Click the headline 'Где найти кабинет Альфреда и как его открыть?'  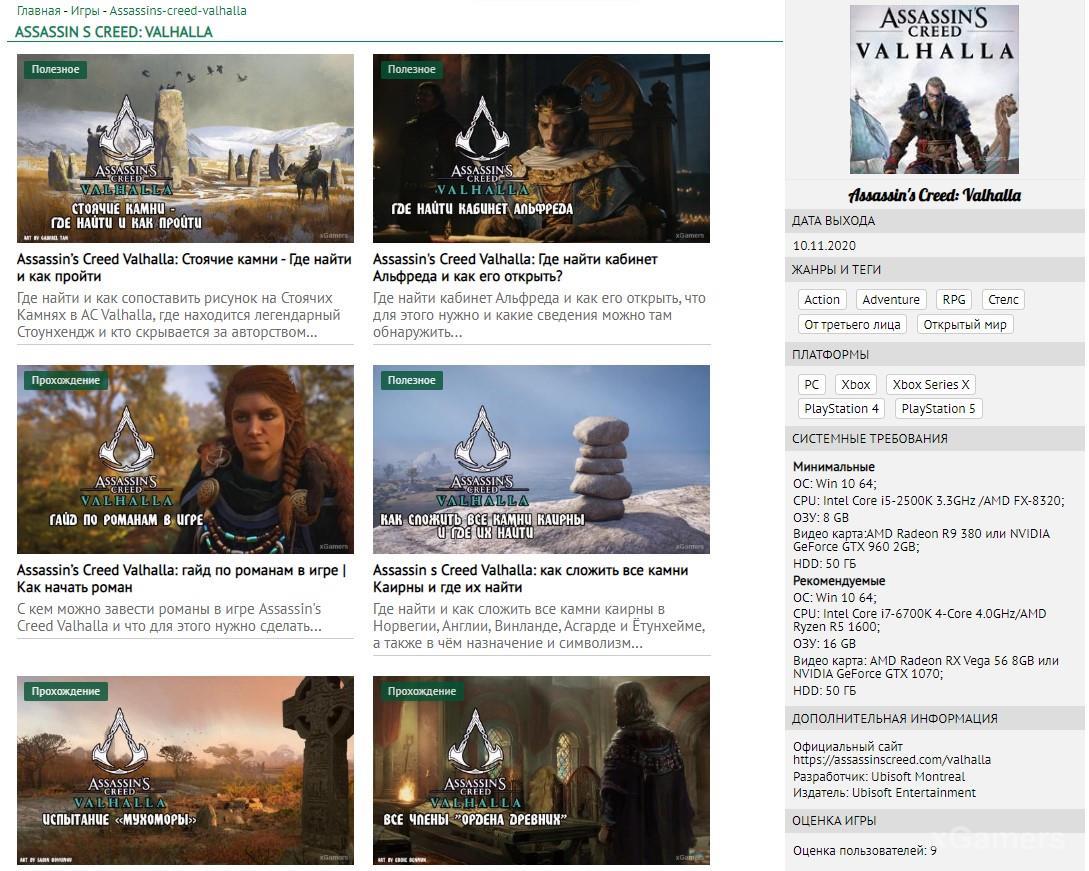tap(515, 267)
